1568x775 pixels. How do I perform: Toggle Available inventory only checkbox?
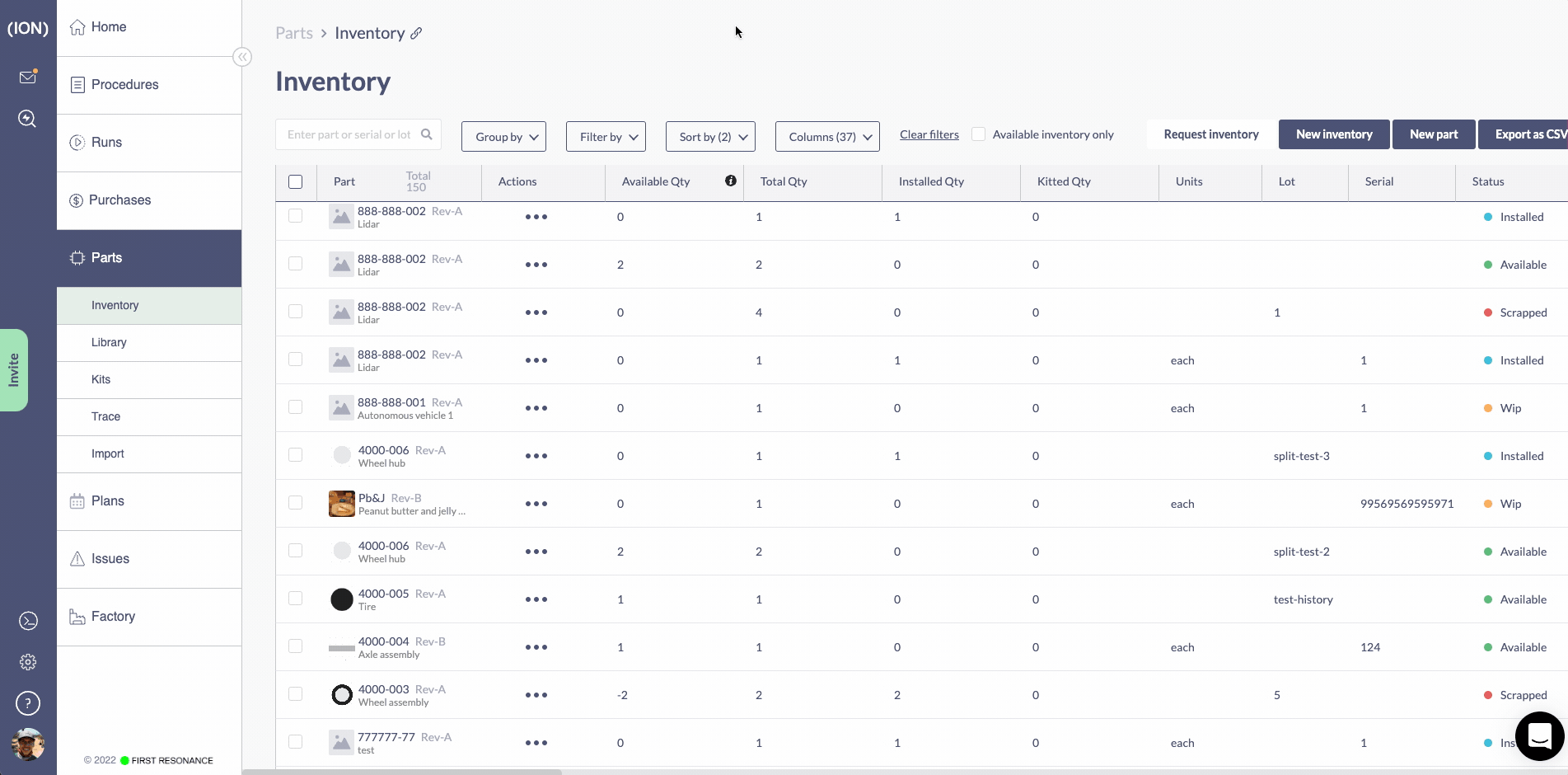click(979, 134)
